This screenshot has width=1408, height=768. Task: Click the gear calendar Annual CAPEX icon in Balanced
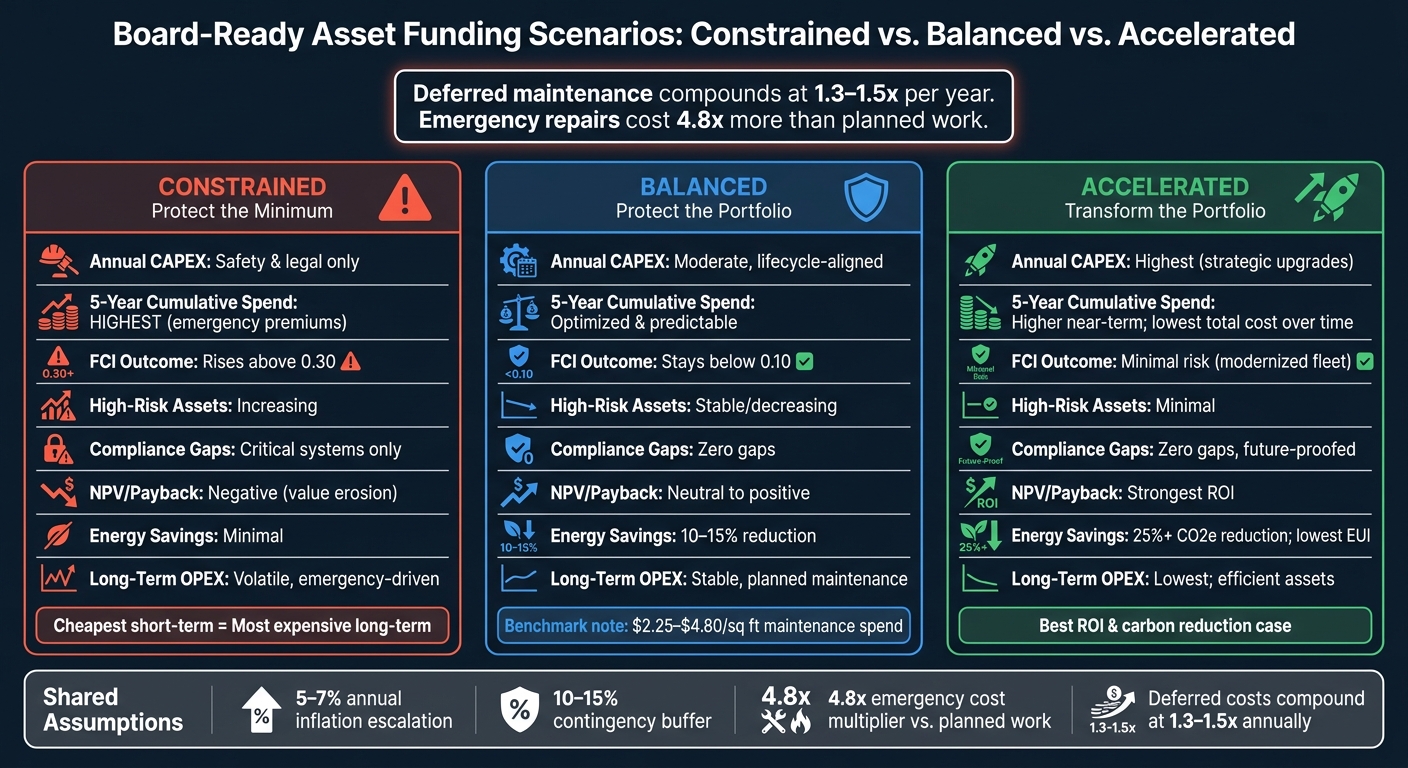(519, 262)
